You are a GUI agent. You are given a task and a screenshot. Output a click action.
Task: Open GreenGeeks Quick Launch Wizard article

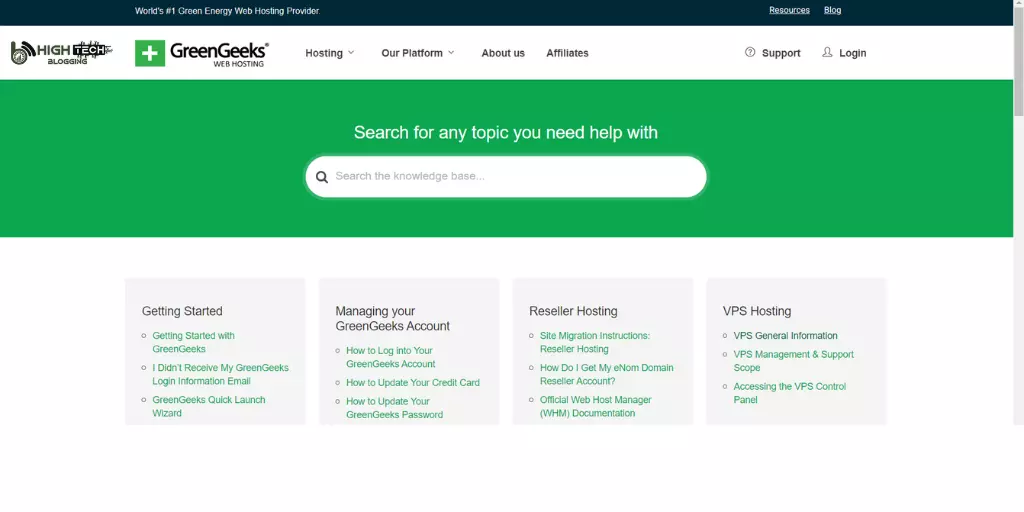point(208,406)
